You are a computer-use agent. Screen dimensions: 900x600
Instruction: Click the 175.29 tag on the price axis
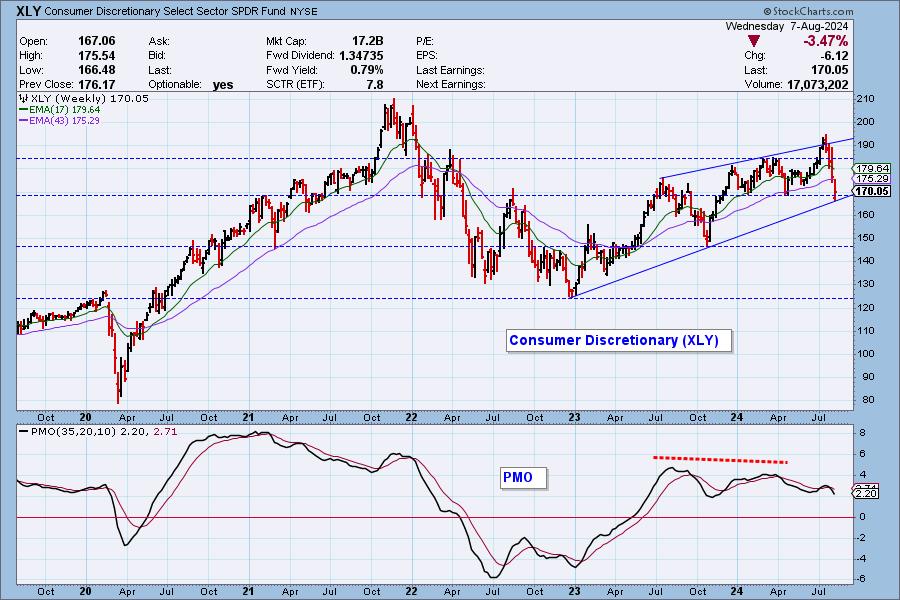pos(872,179)
